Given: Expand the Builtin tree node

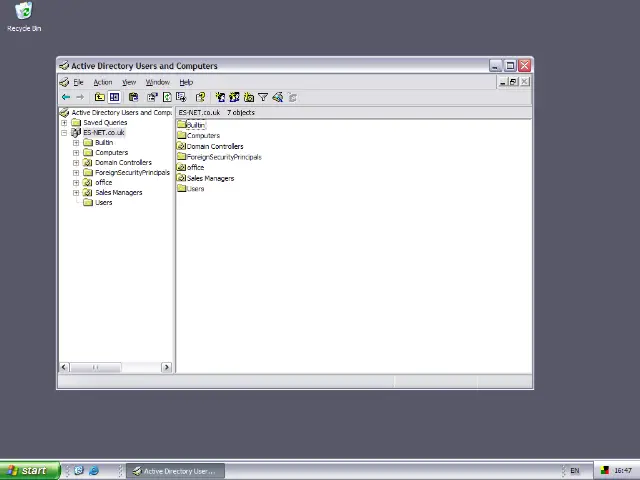Looking at the screenshot, I should (76, 142).
